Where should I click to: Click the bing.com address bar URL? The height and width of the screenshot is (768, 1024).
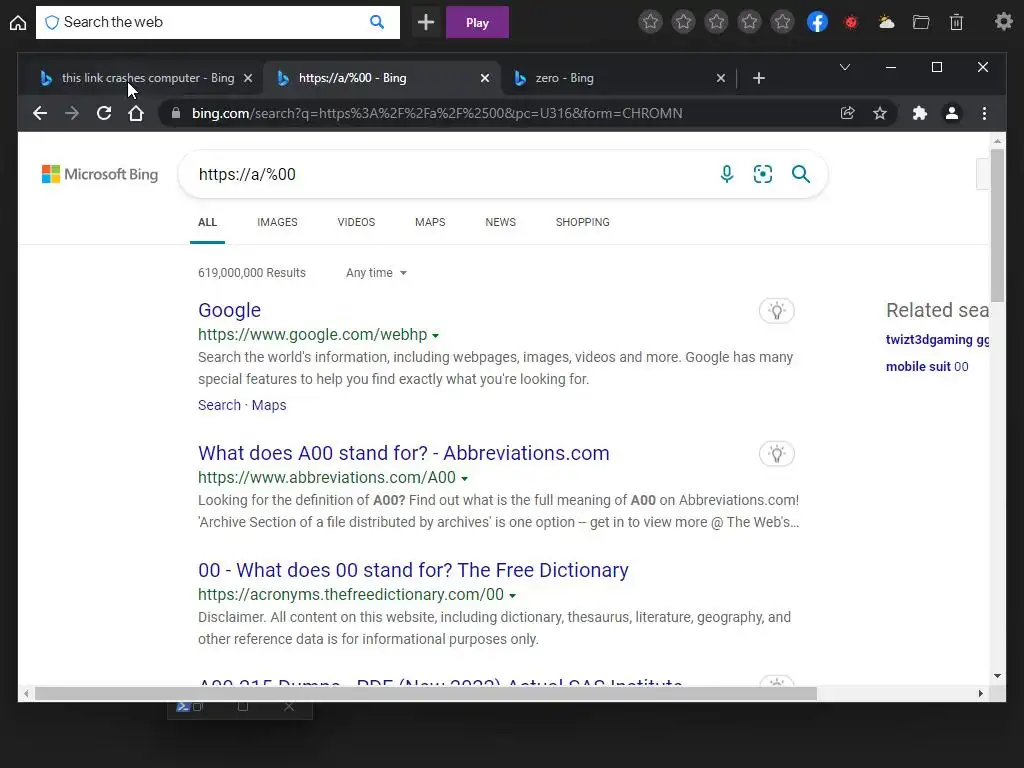click(x=436, y=113)
